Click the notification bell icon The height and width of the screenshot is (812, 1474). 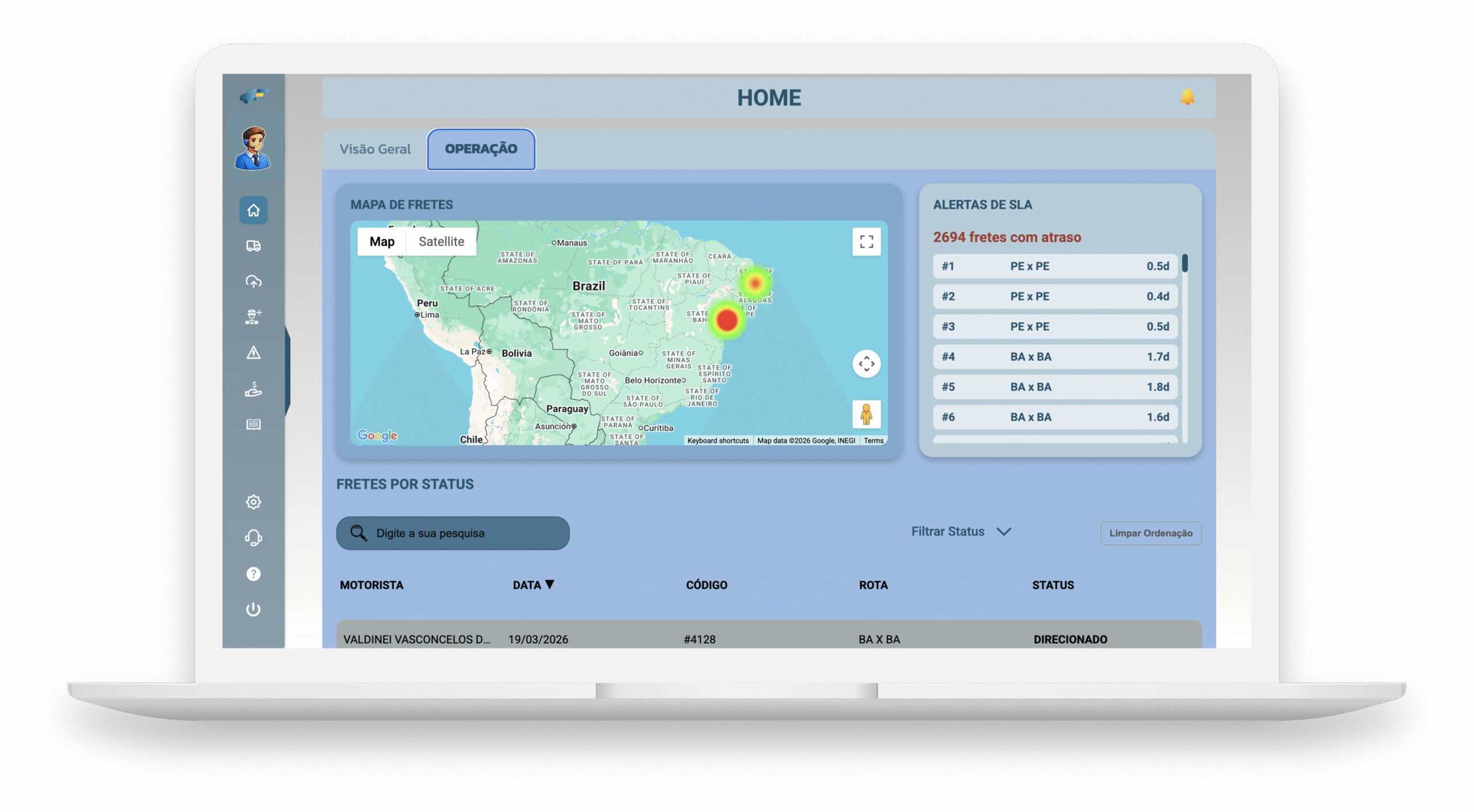click(1187, 97)
